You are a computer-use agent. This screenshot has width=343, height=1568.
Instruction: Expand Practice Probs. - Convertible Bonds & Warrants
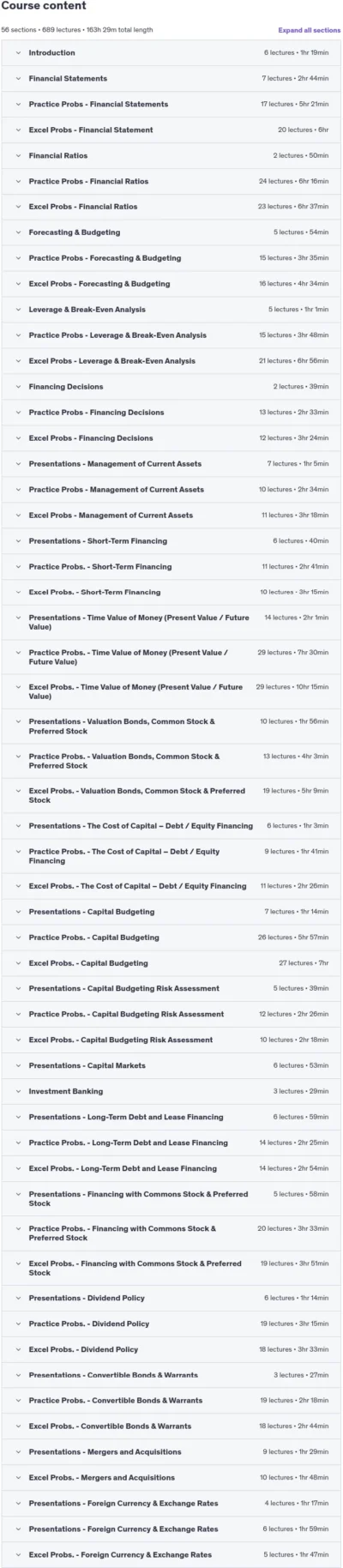(x=171, y=1401)
